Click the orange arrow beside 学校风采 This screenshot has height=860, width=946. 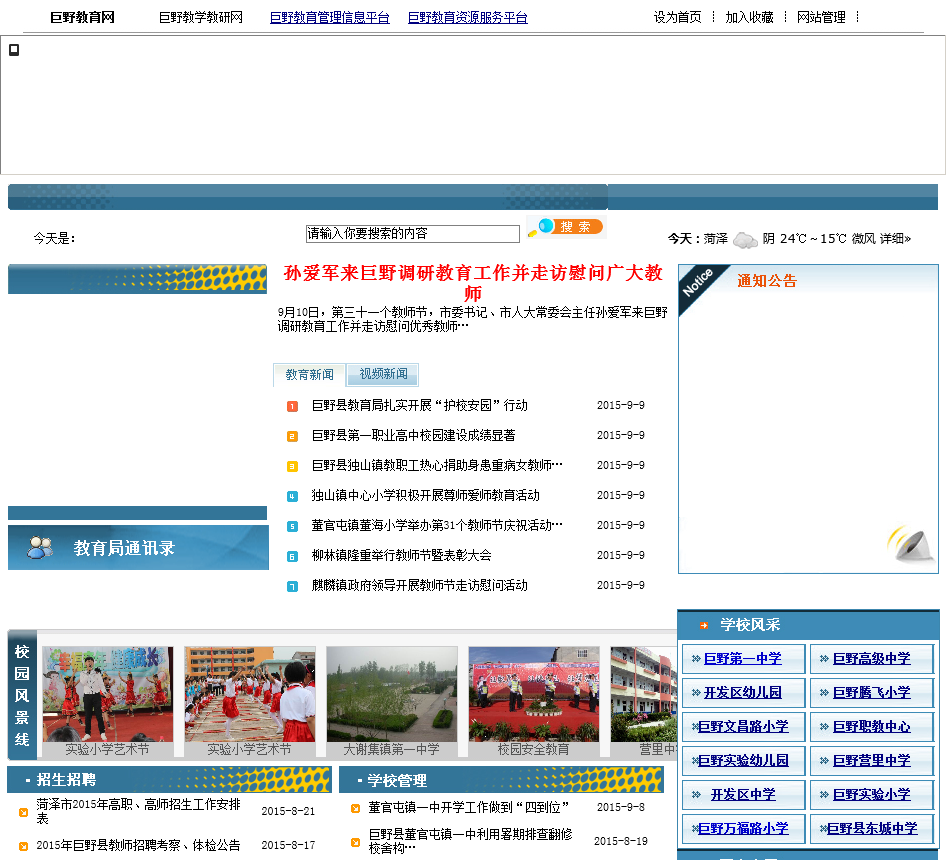click(x=703, y=625)
